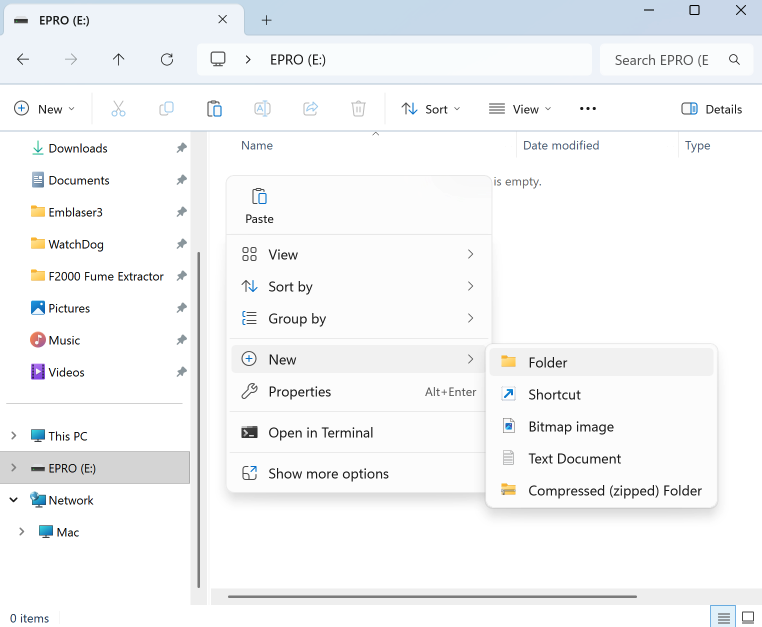Switch to details list view in status bar
762x627 pixels.
point(722,617)
